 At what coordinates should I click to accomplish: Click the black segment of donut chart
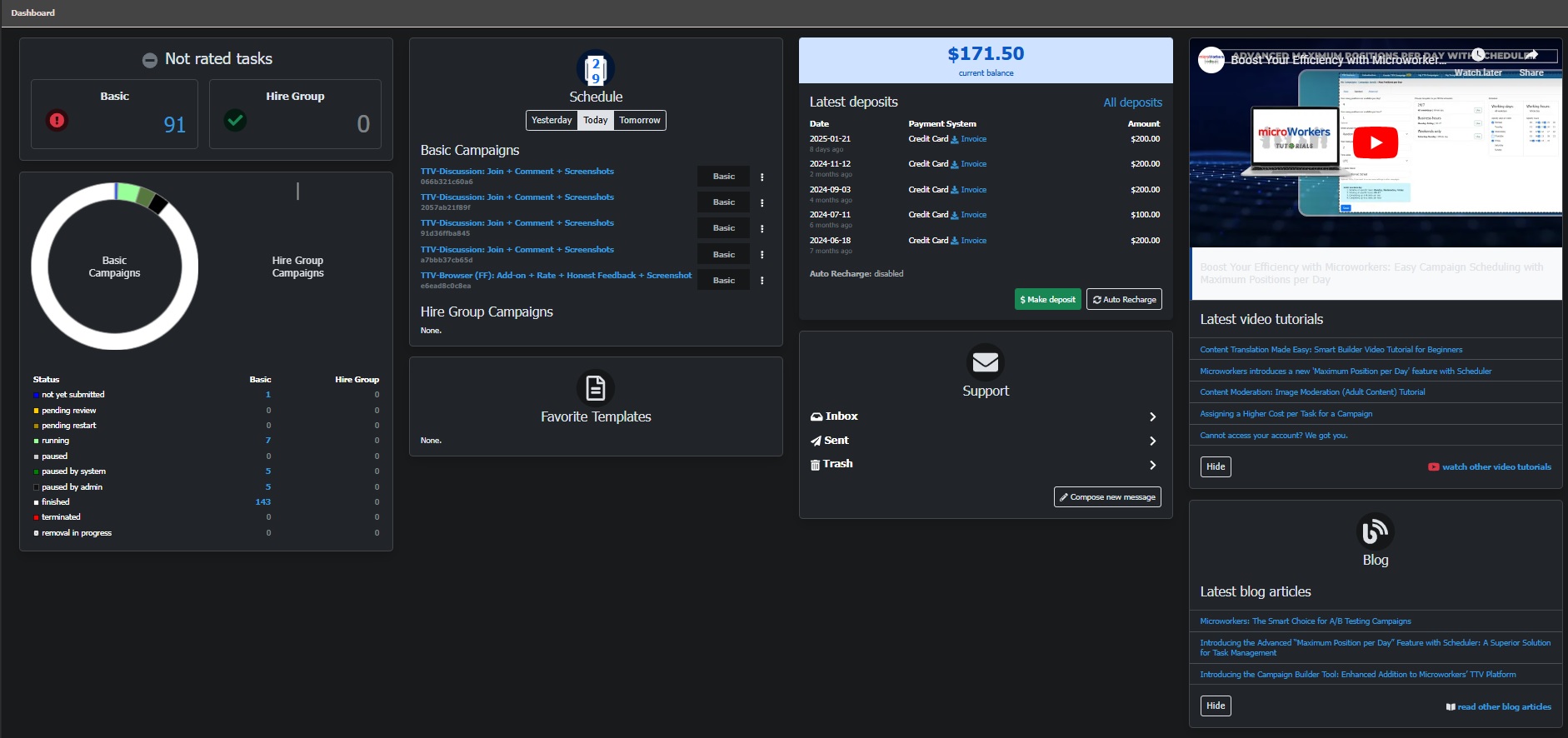158,203
